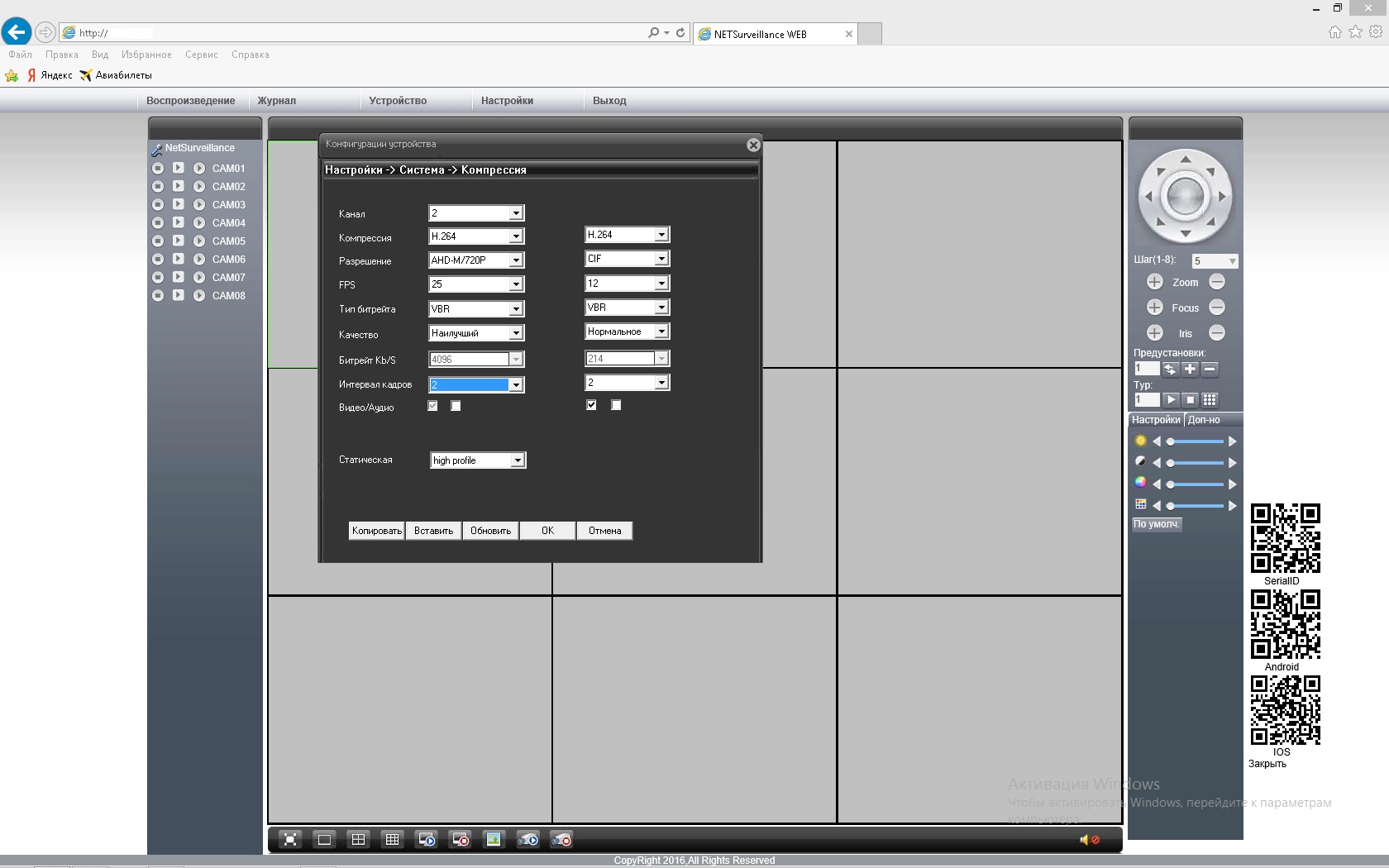Image resolution: width=1389 pixels, height=868 pixels.
Task: Toggle fullscreen view in the bottom toolbar
Action: pos(290,840)
